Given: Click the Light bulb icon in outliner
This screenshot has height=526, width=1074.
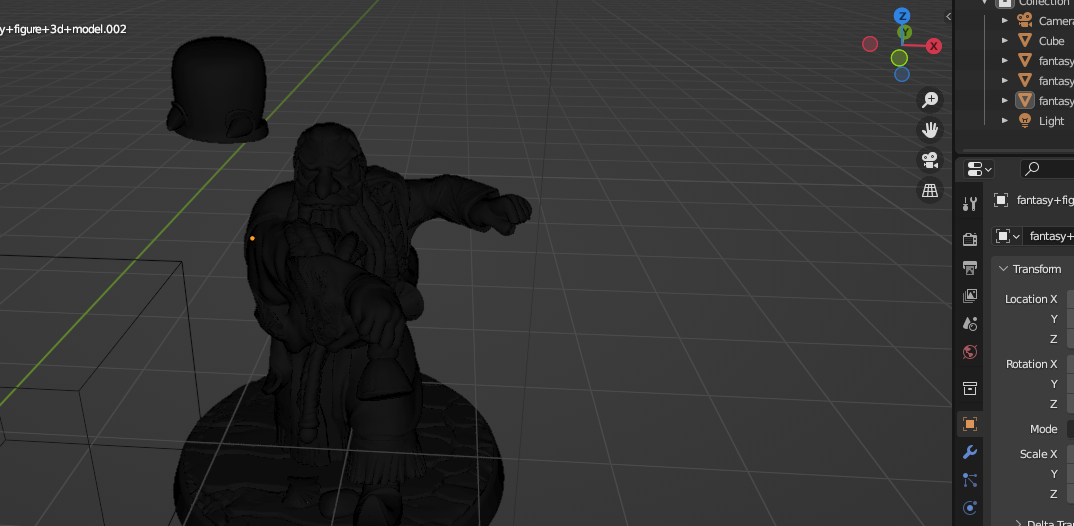Looking at the screenshot, I should (1025, 120).
